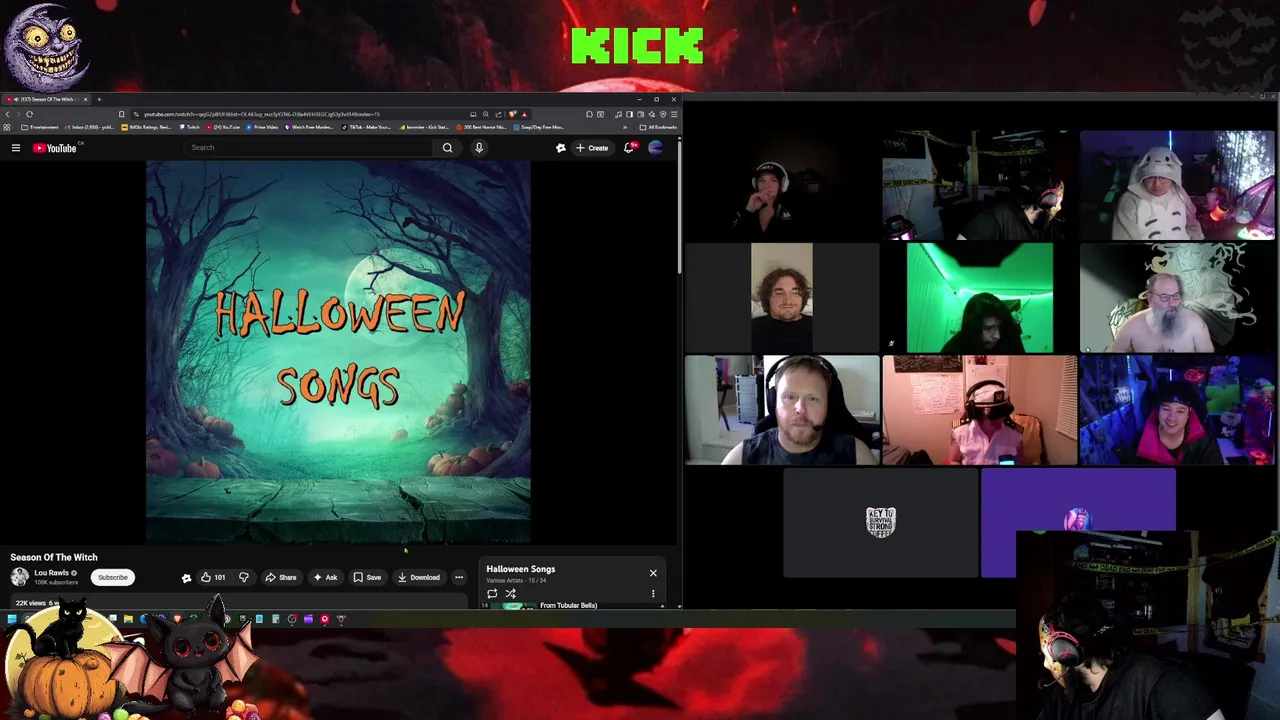Open the YouTube hamburger guide menu
The width and height of the screenshot is (1280, 720).
coord(16,148)
